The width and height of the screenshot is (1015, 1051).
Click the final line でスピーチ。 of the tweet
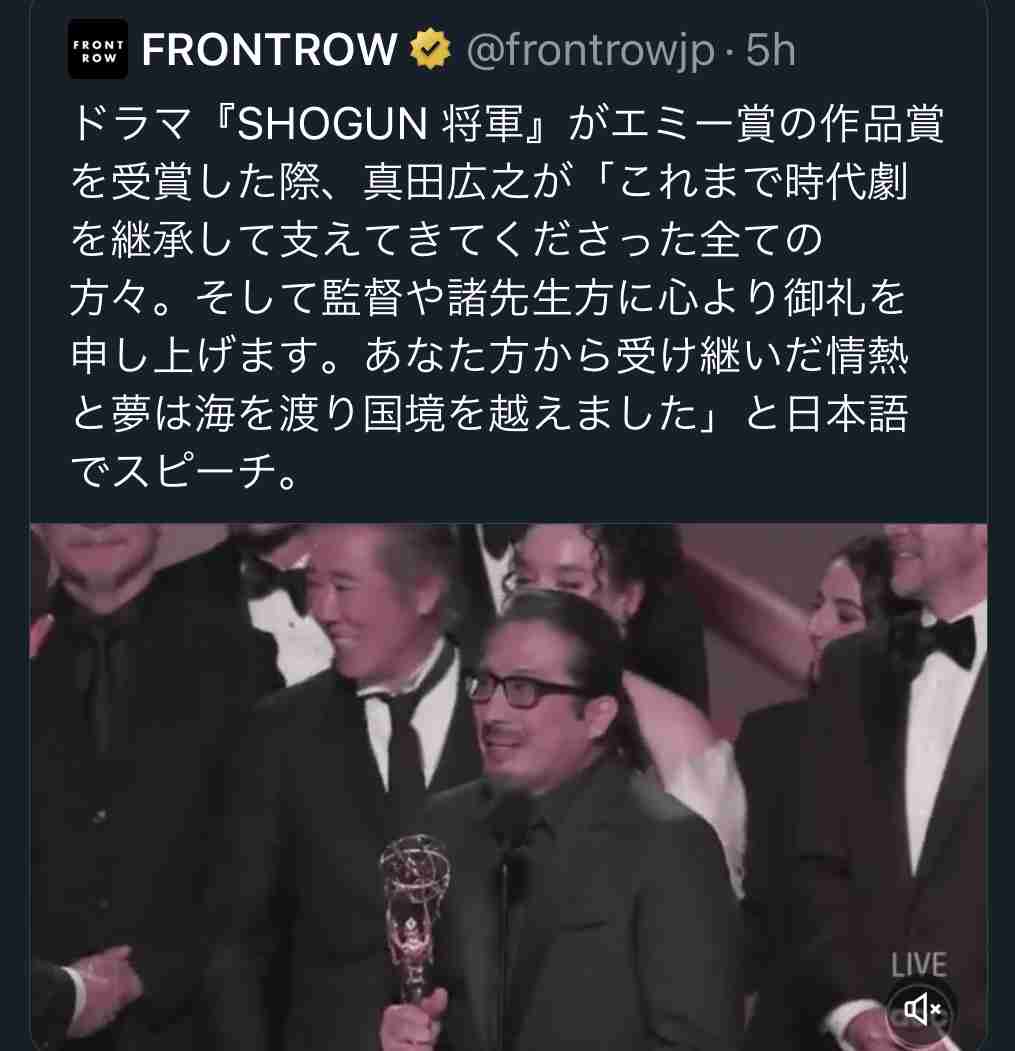(184, 472)
